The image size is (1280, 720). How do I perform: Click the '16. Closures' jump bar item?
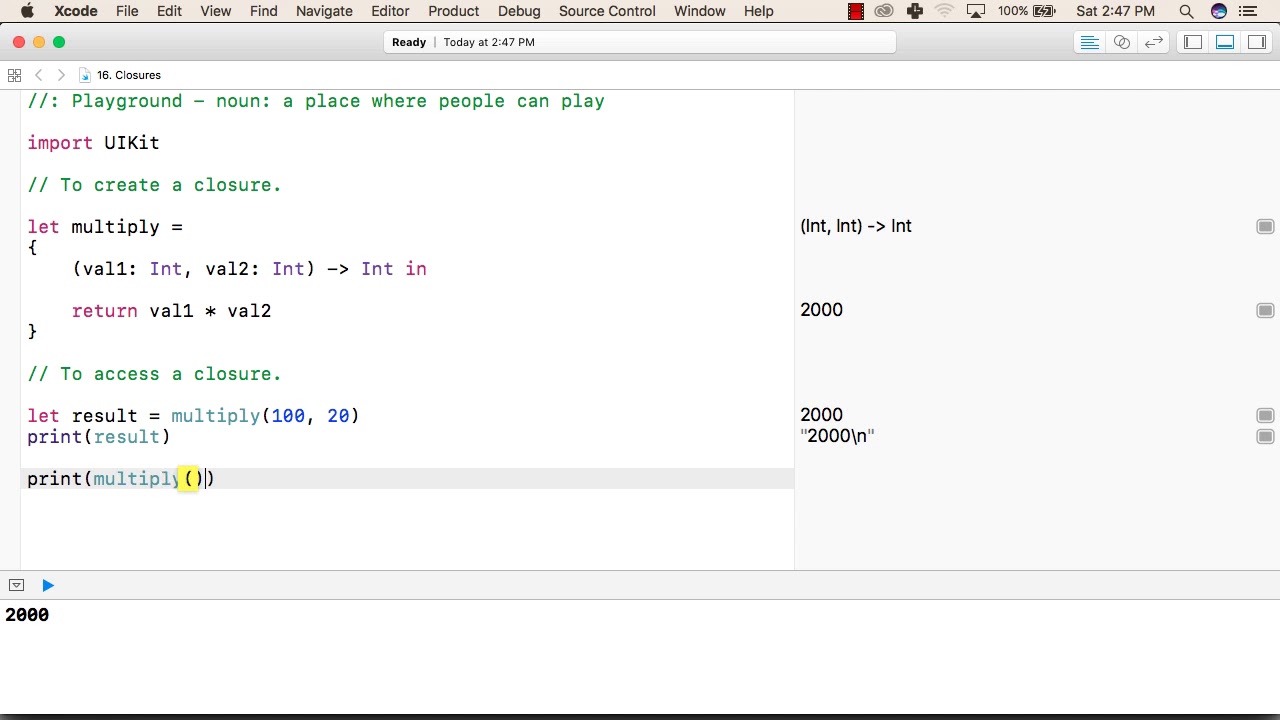click(x=121, y=75)
